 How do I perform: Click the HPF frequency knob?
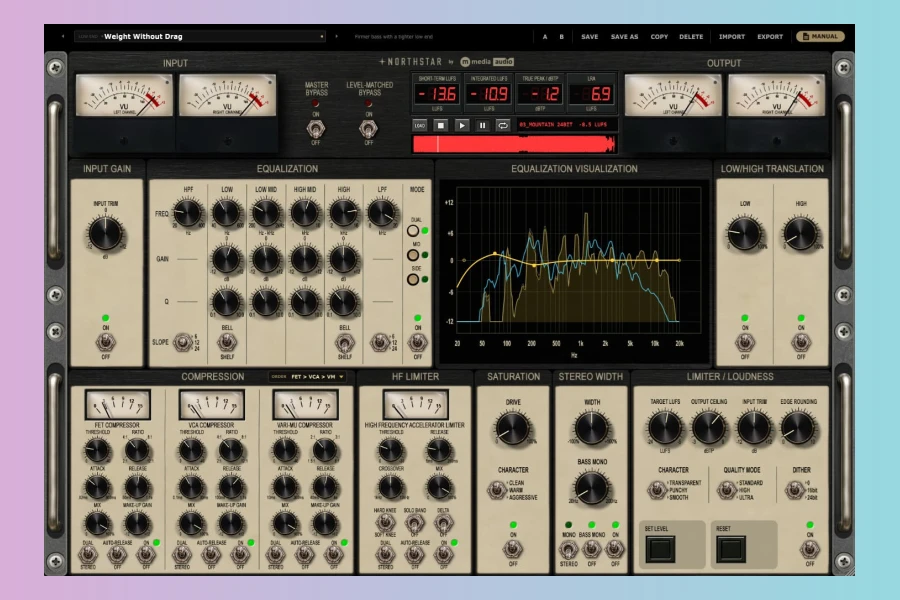[x=188, y=213]
